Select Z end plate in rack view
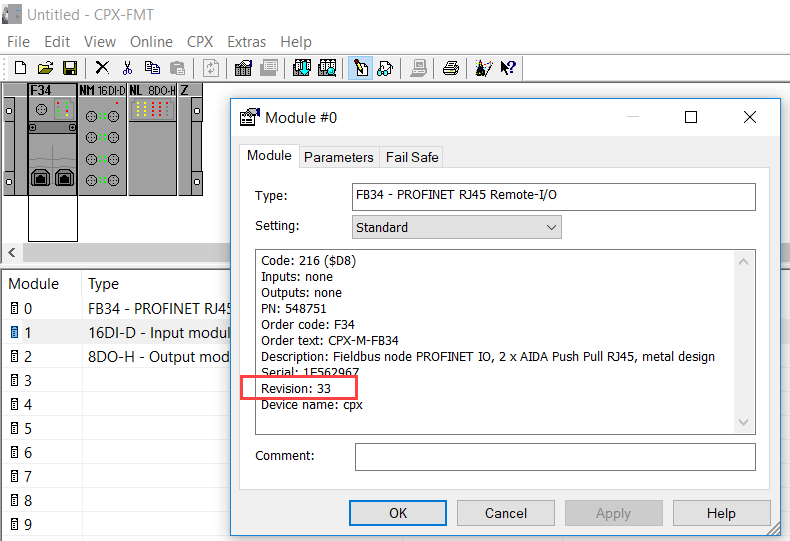Image resolution: width=790 pixels, height=541 pixels. (x=190, y=140)
